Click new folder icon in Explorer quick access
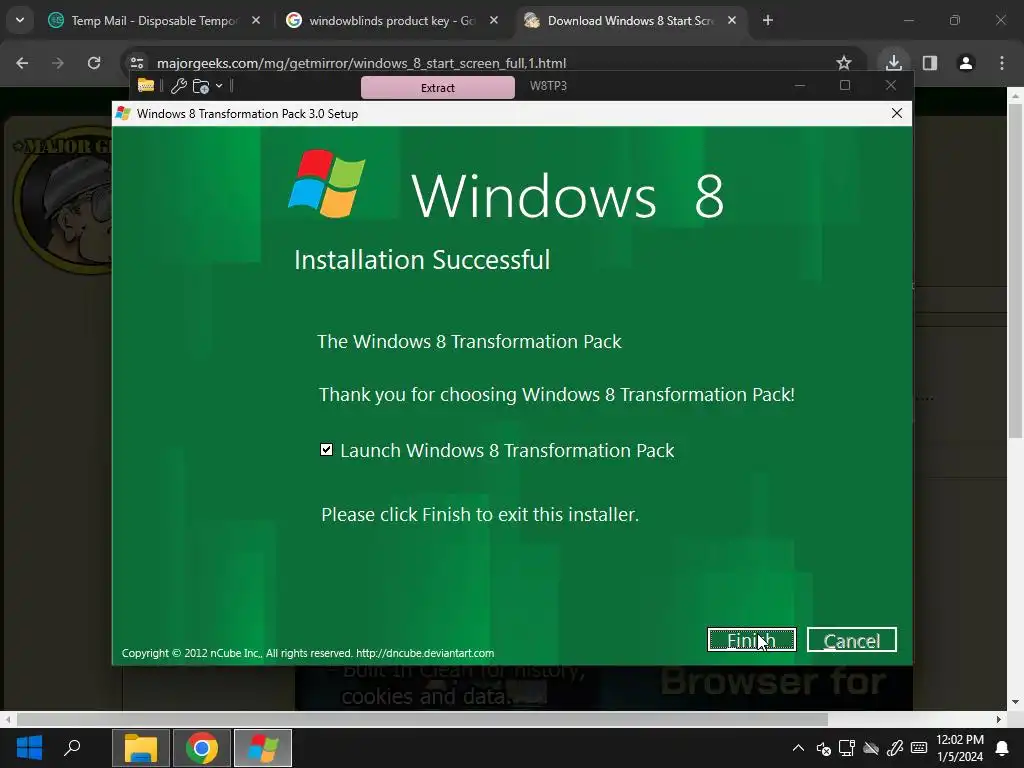Image resolution: width=1024 pixels, height=768 pixels. tap(200, 86)
